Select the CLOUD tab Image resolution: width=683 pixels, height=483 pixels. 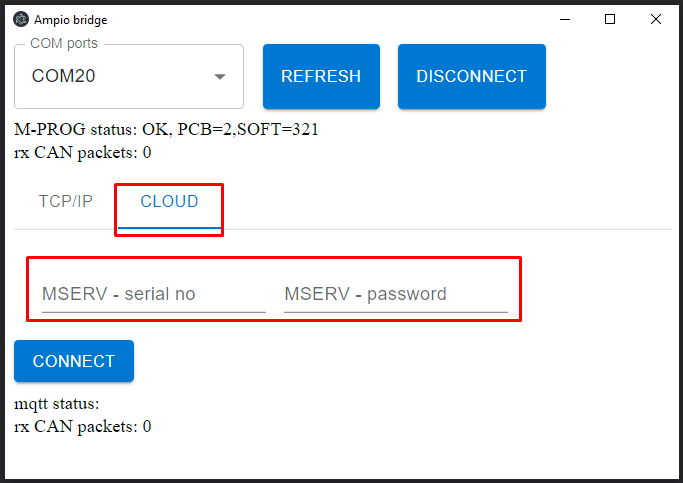169,202
